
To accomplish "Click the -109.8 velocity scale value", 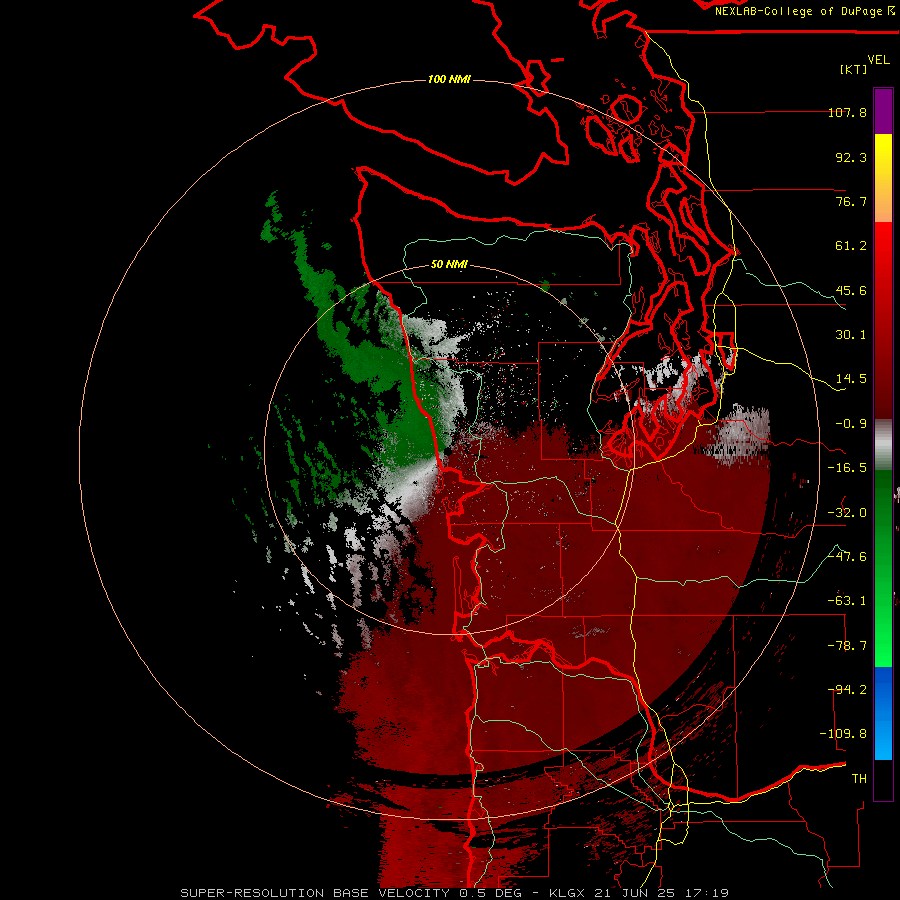I will (x=844, y=734).
